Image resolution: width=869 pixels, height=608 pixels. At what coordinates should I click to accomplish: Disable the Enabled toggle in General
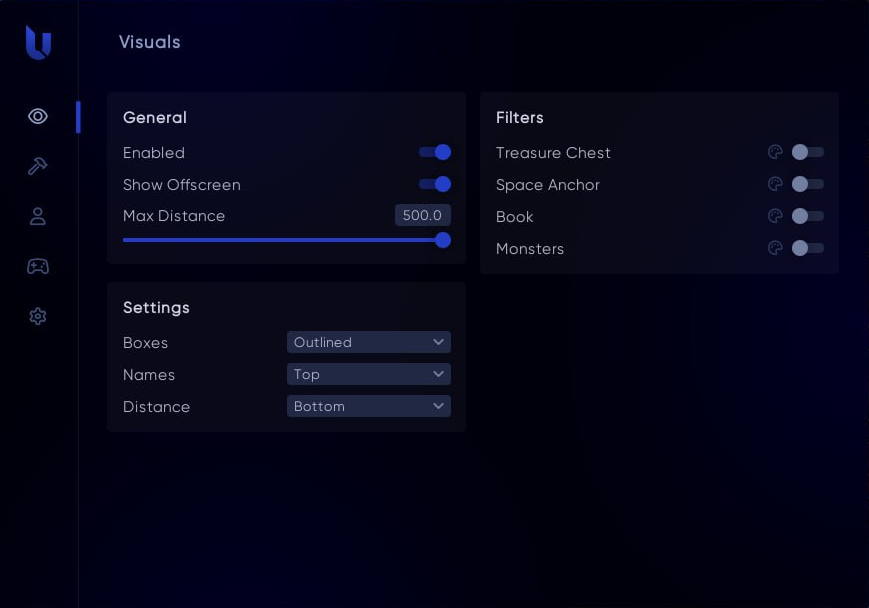(x=435, y=152)
